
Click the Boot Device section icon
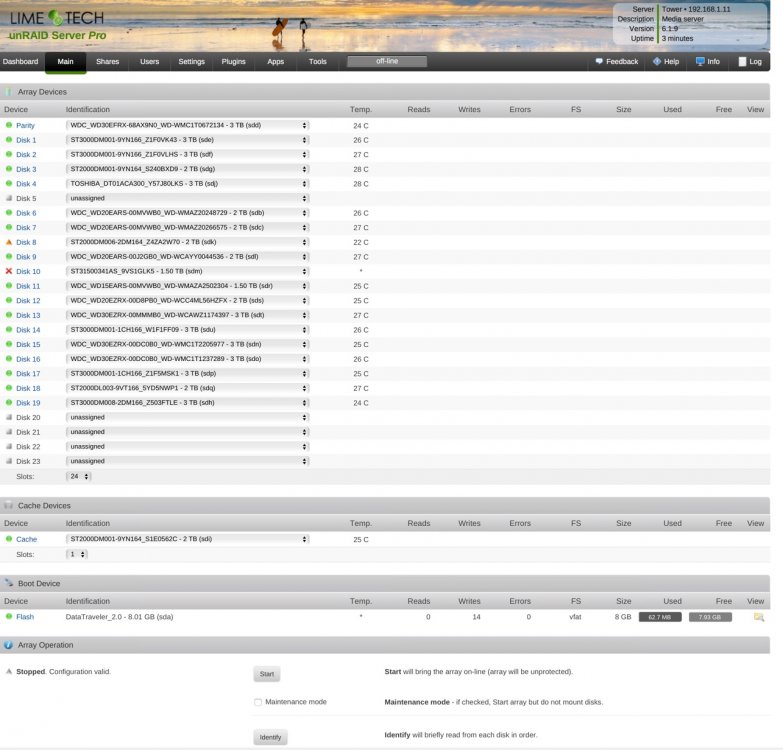click(x=8, y=583)
